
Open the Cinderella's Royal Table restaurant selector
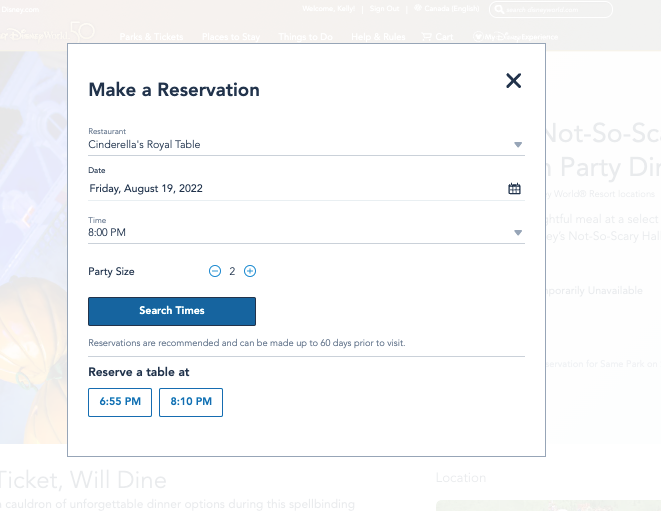(300, 144)
